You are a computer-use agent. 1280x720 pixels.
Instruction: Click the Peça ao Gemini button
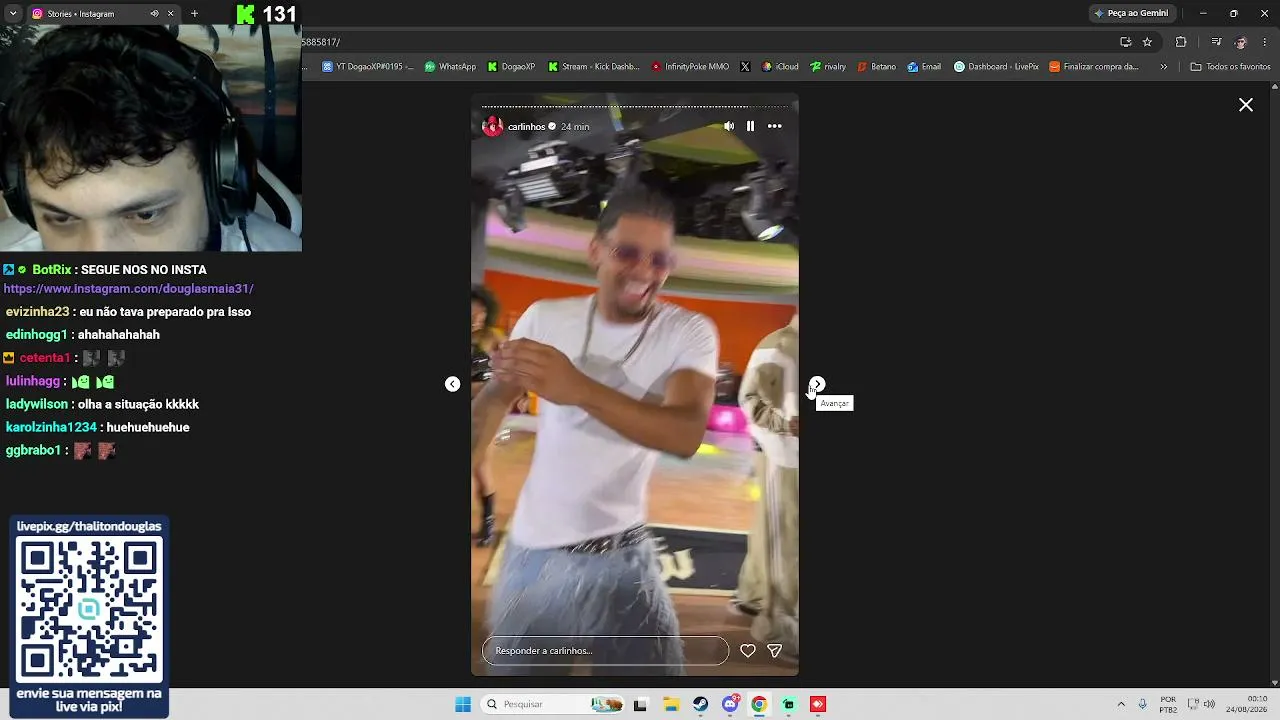click(x=1131, y=13)
